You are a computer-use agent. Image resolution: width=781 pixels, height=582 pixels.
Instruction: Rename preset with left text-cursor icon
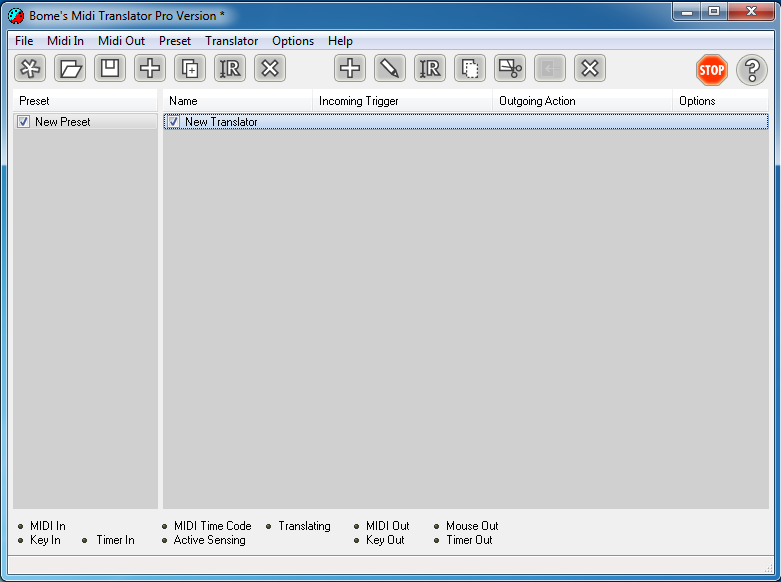click(x=230, y=68)
